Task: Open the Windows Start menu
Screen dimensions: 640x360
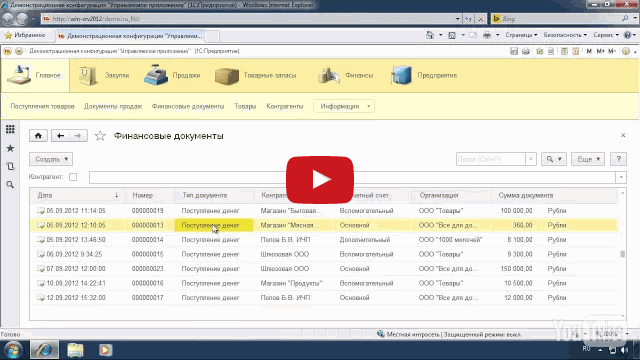Action: point(13,350)
